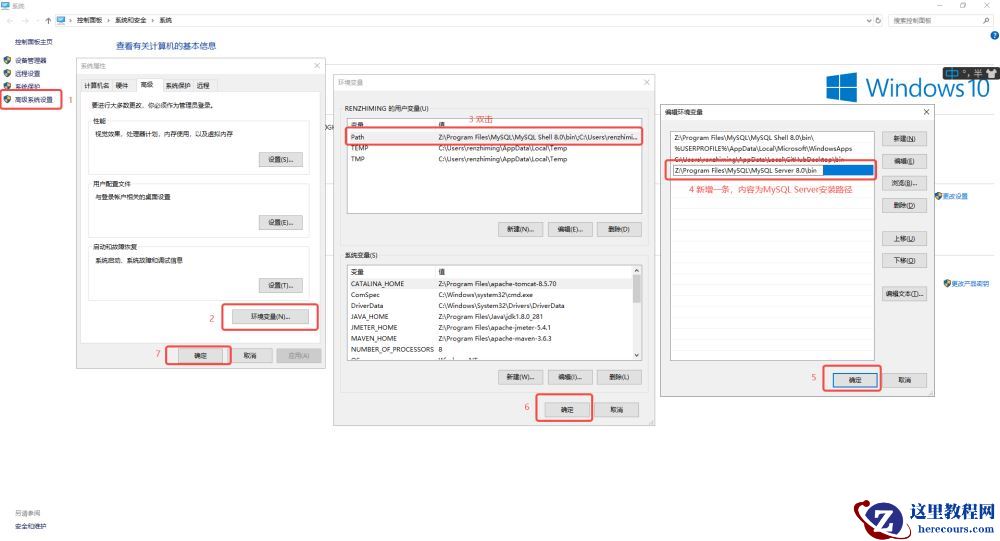The height and width of the screenshot is (541, 1000).
Task: Select 控制面板 breadcrumb in address bar
Action: point(89,20)
